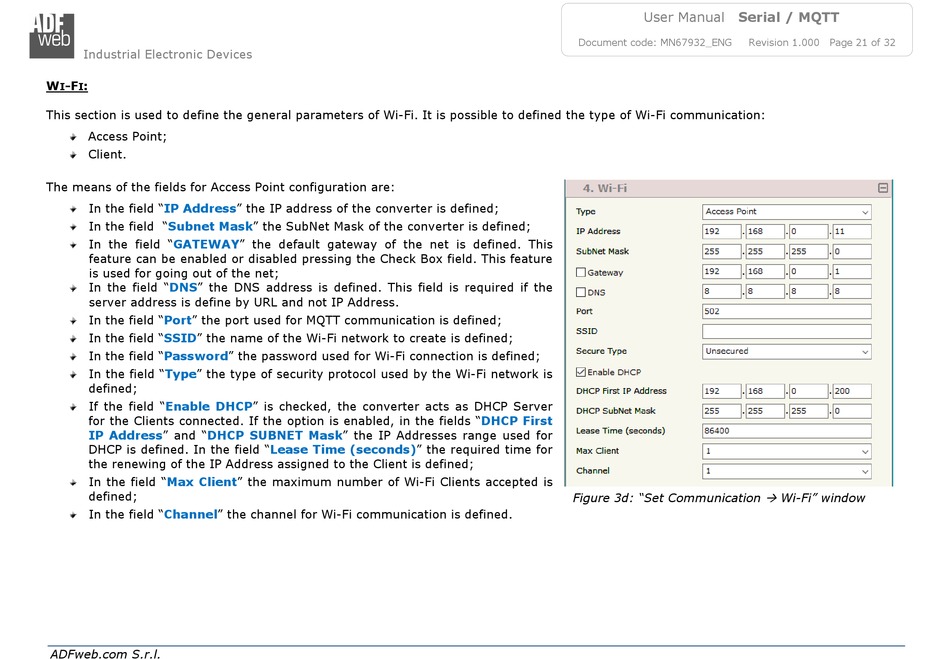Select the Lease Time field showing 86400

(786, 431)
